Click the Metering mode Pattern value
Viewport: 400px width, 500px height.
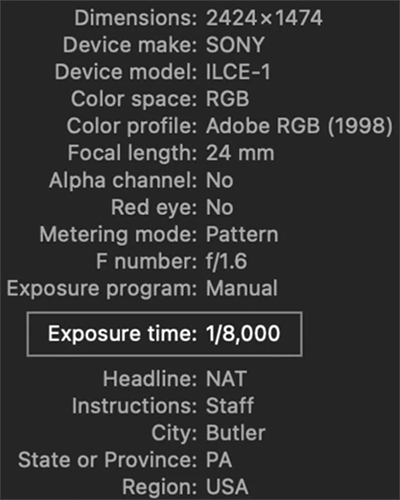tap(242, 234)
